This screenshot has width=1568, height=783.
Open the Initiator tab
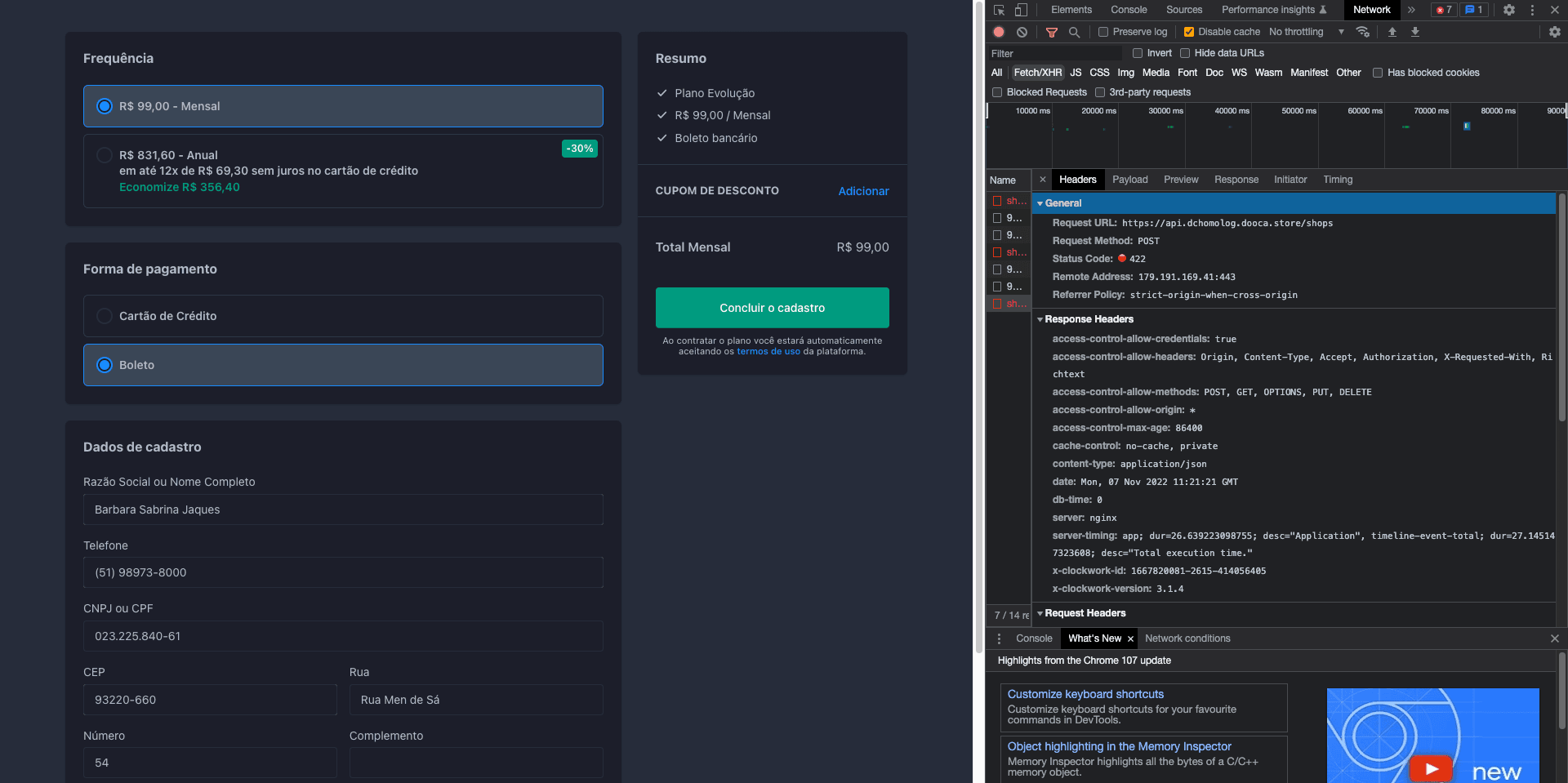pyautogui.click(x=1290, y=180)
